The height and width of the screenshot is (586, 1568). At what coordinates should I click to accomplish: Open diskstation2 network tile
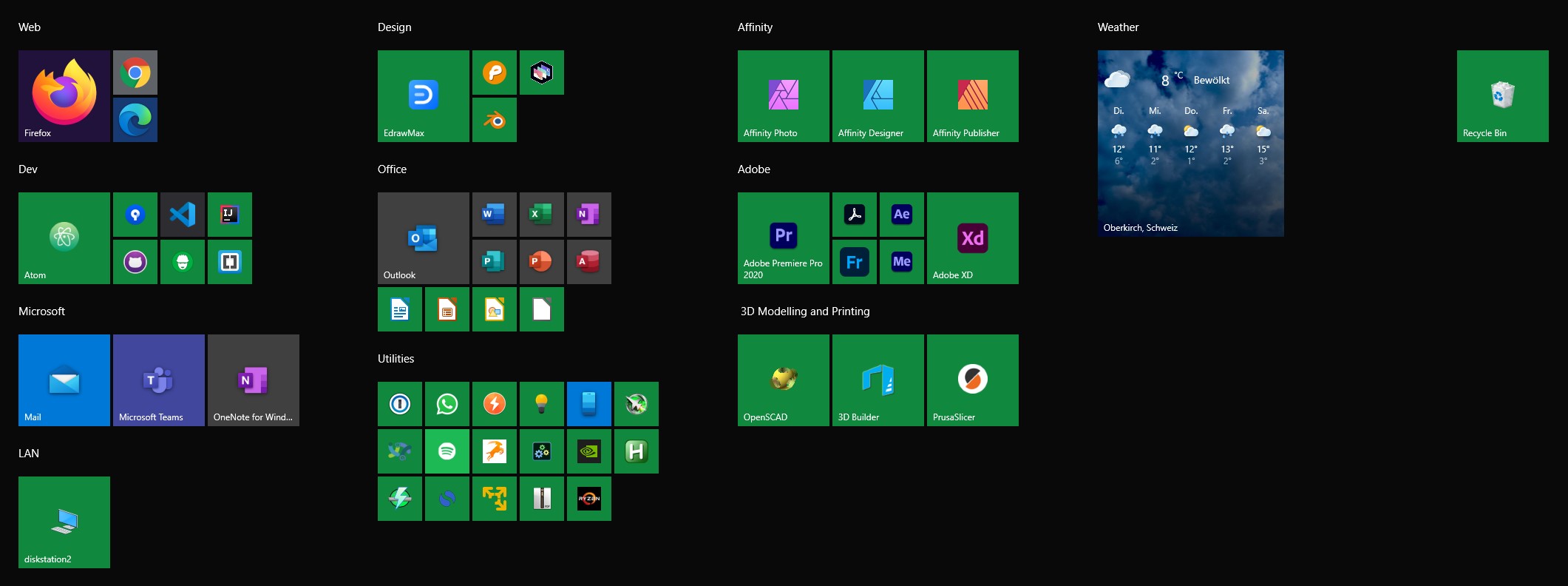[x=64, y=522]
